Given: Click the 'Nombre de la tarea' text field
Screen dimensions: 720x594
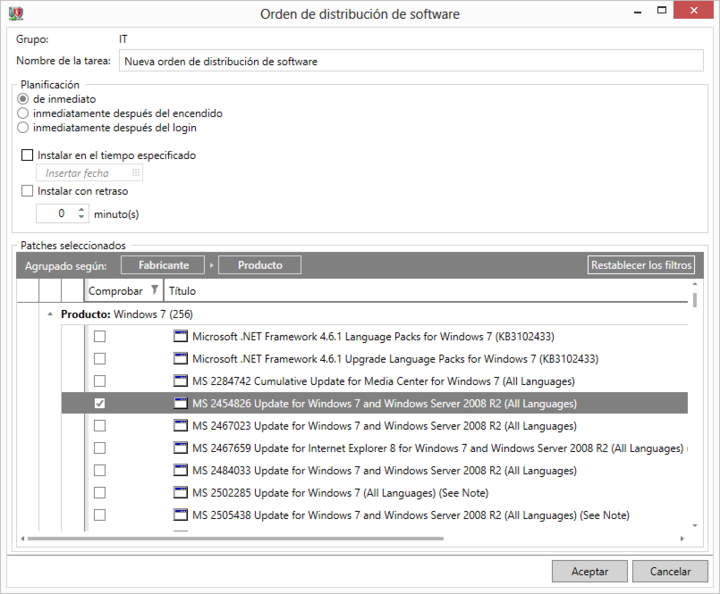Looking at the screenshot, I should click(411, 61).
